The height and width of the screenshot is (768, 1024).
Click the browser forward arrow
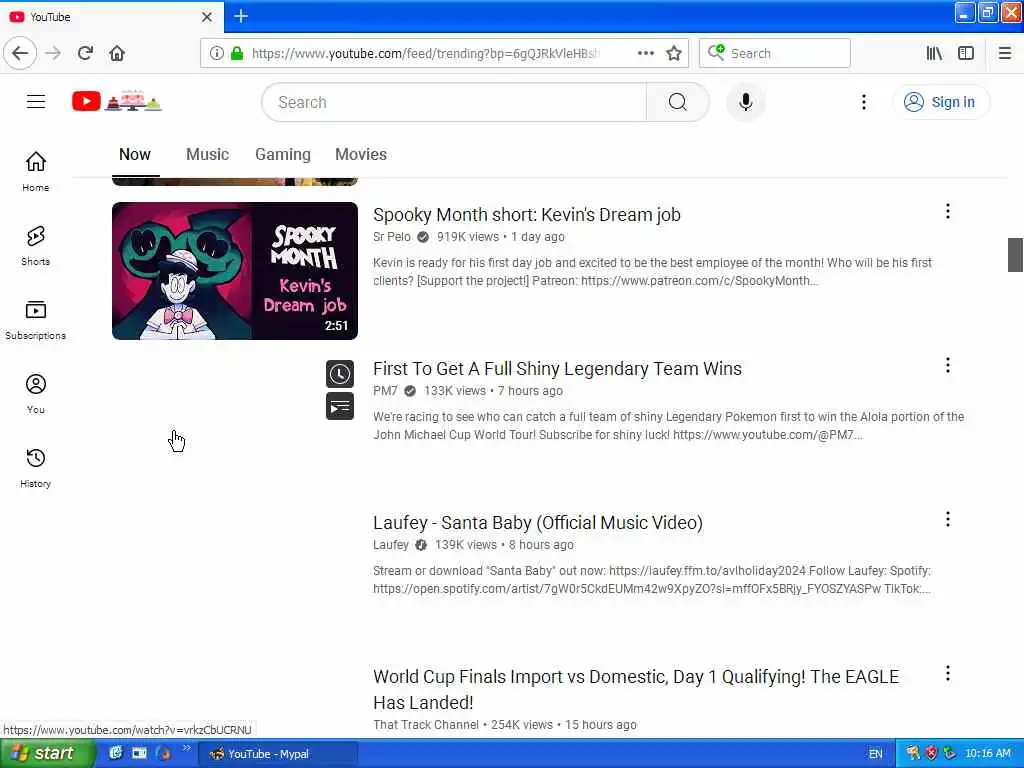[53, 53]
